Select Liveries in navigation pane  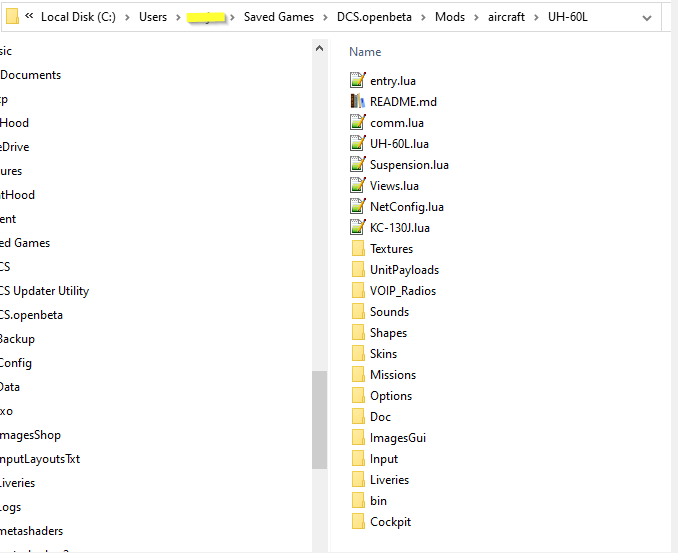pyautogui.click(x=17, y=483)
